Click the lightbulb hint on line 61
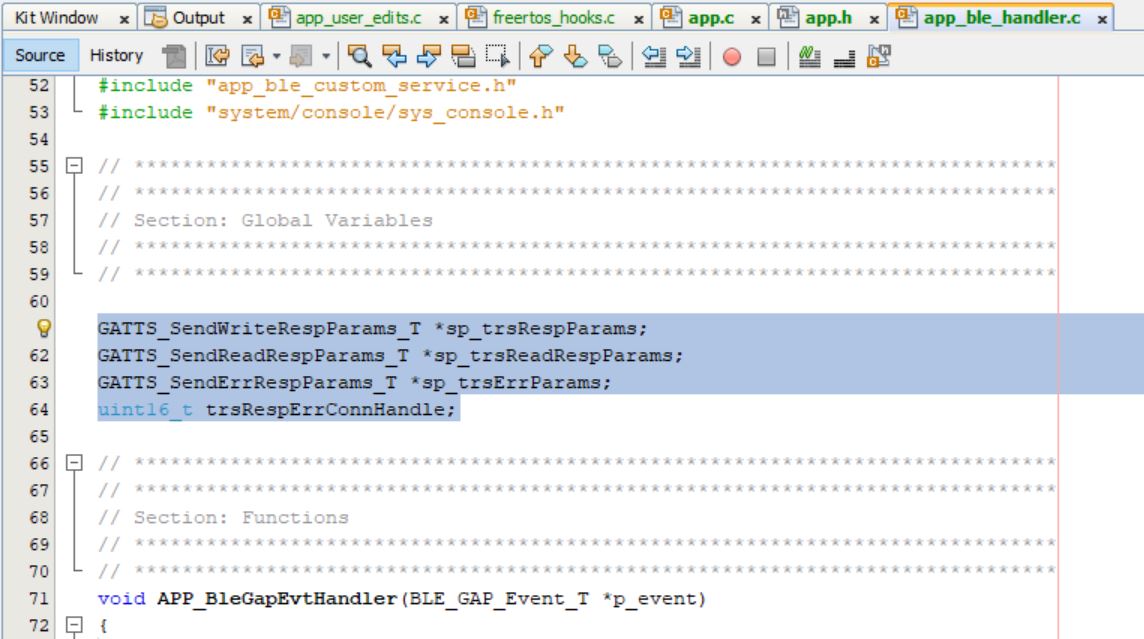This screenshot has height=639, width=1144. 43,328
